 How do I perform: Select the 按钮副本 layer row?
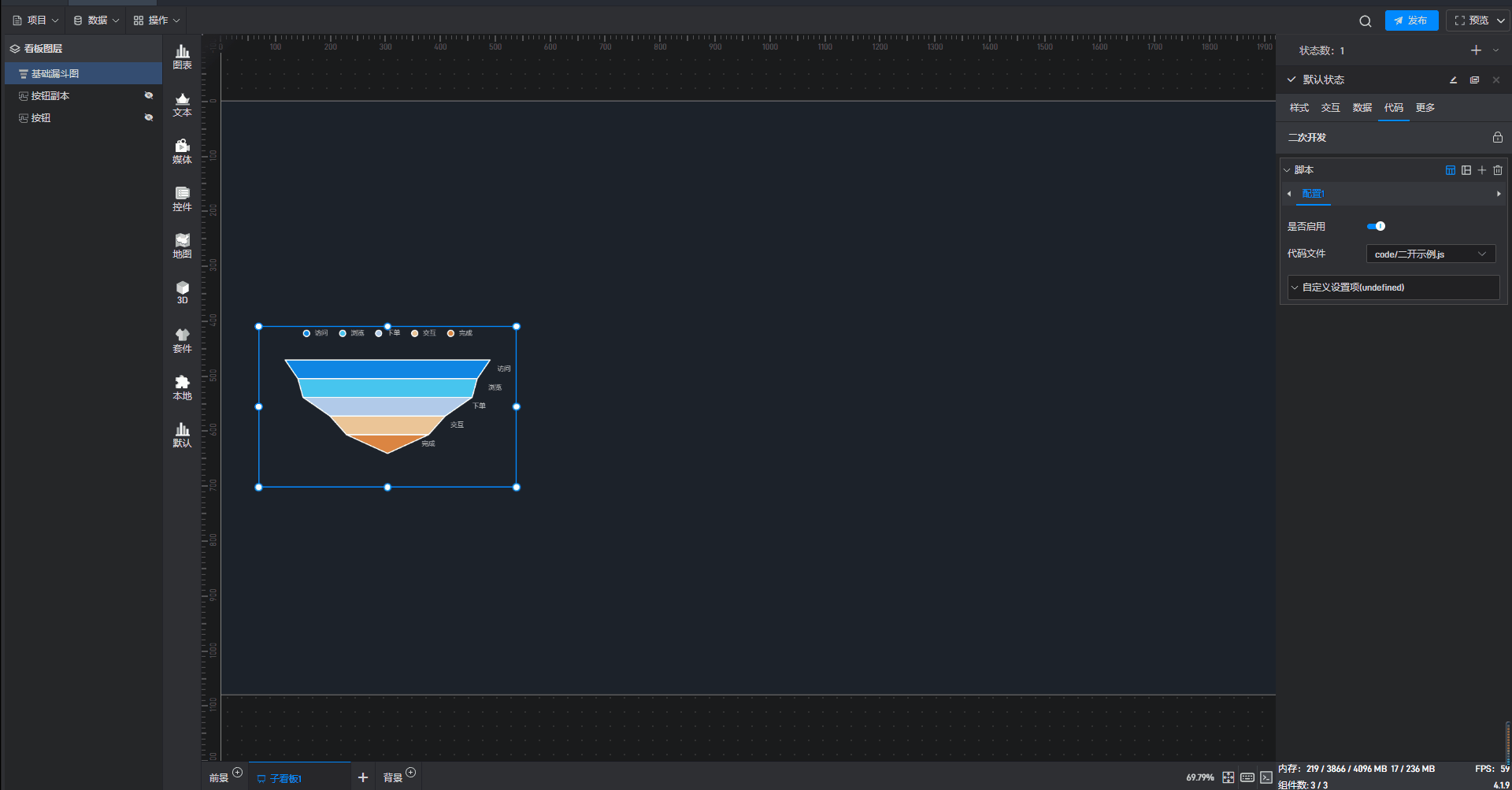pyautogui.click(x=83, y=95)
